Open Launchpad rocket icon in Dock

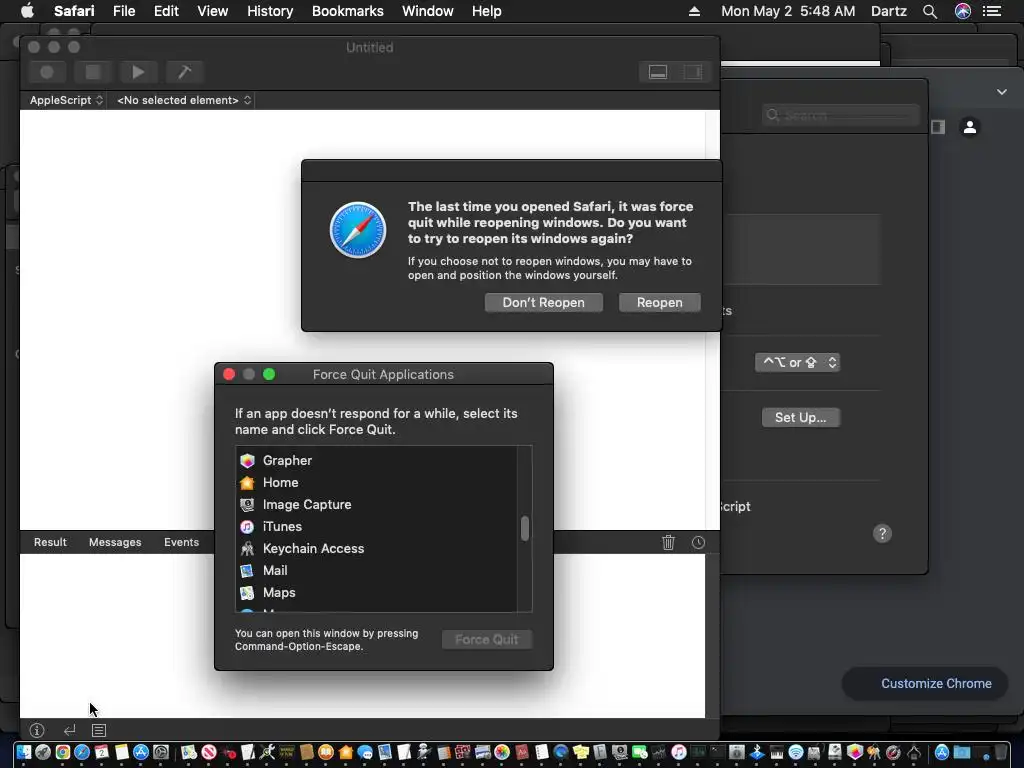[43, 752]
